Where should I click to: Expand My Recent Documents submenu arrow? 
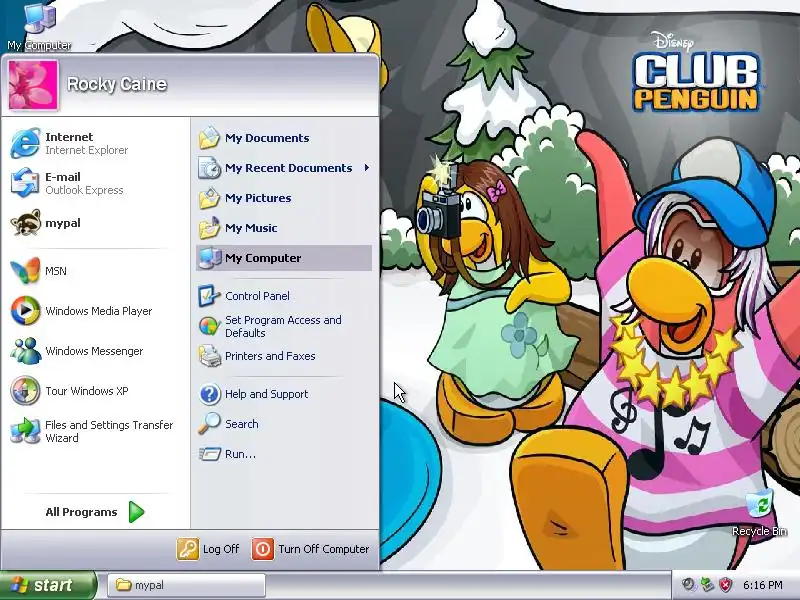click(x=367, y=168)
